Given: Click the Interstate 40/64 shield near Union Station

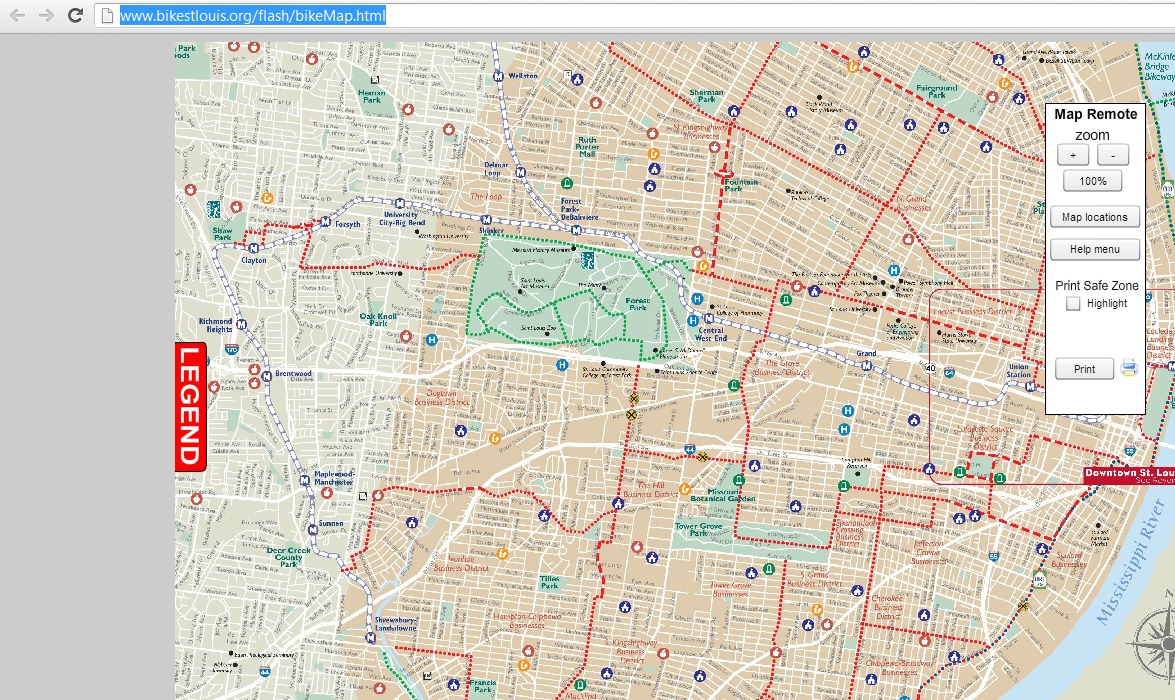Looking at the screenshot, I should 949,373.
